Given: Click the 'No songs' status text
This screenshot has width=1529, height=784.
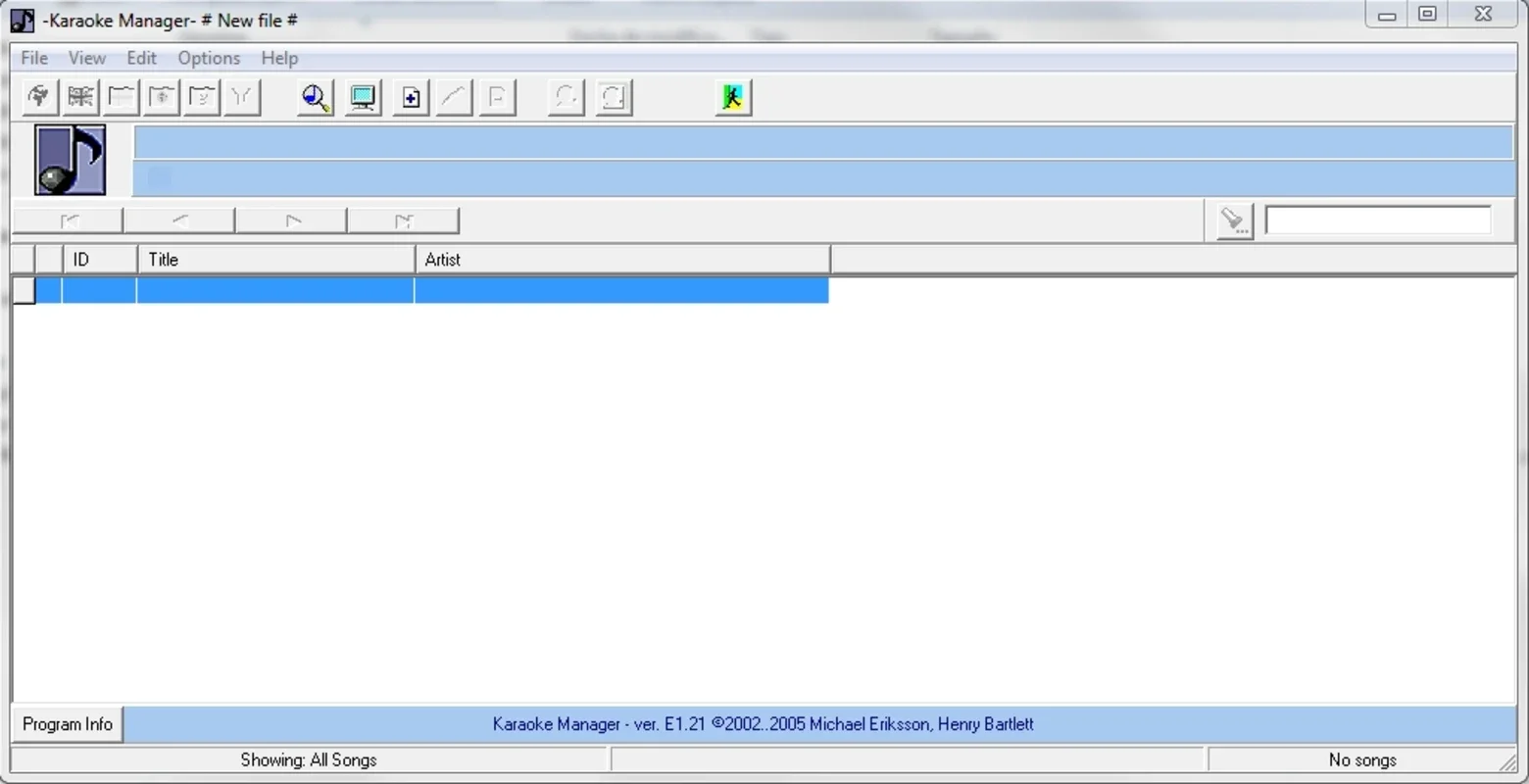Looking at the screenshot, I should pos(1362,759).
